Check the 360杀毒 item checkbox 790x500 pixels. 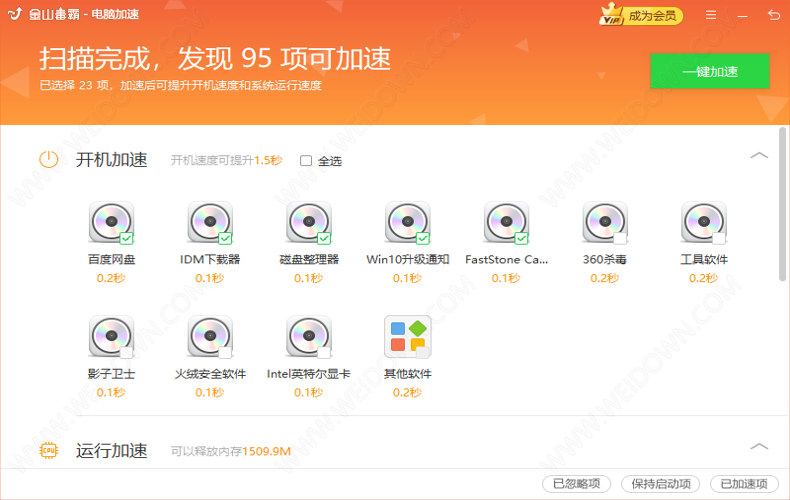click(x=620, y=238)
